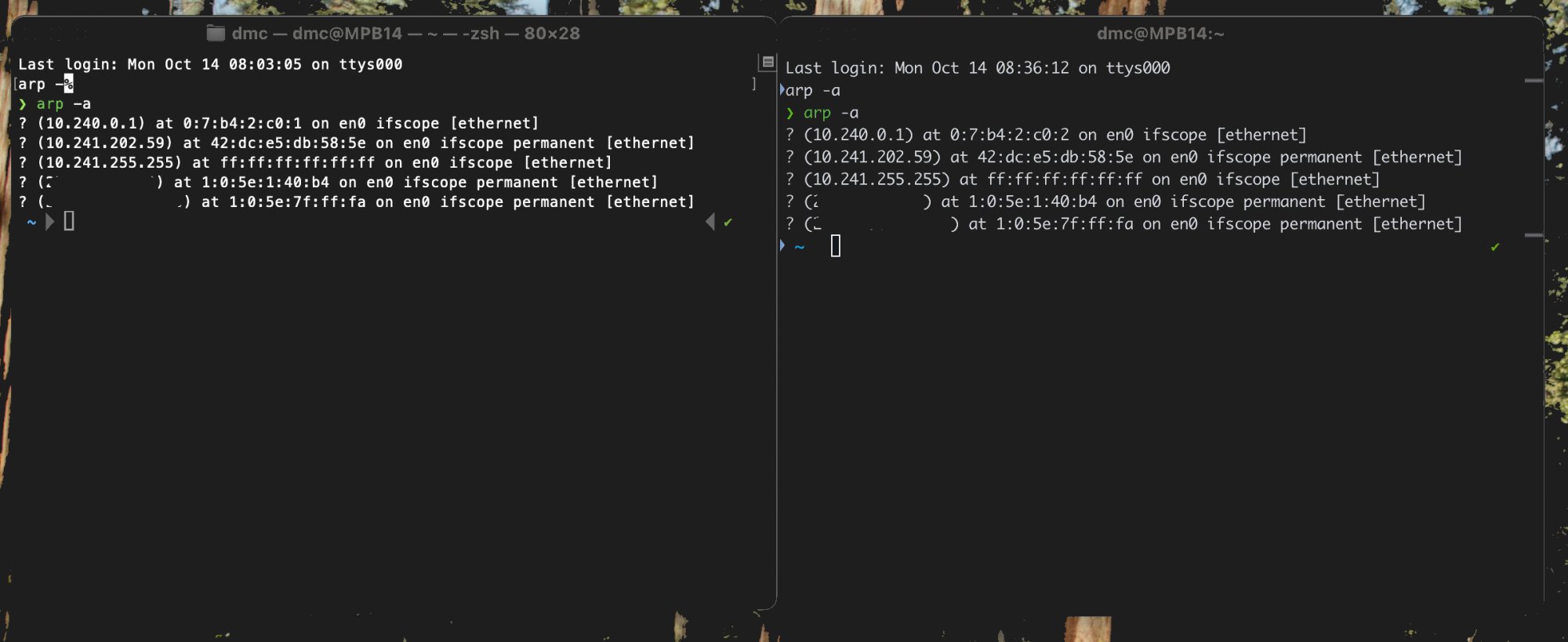The height and width of the screenshot is (642, 1568).
Task: Click the lower scrollbar mark in right terminal
Action: point(1534,235)
